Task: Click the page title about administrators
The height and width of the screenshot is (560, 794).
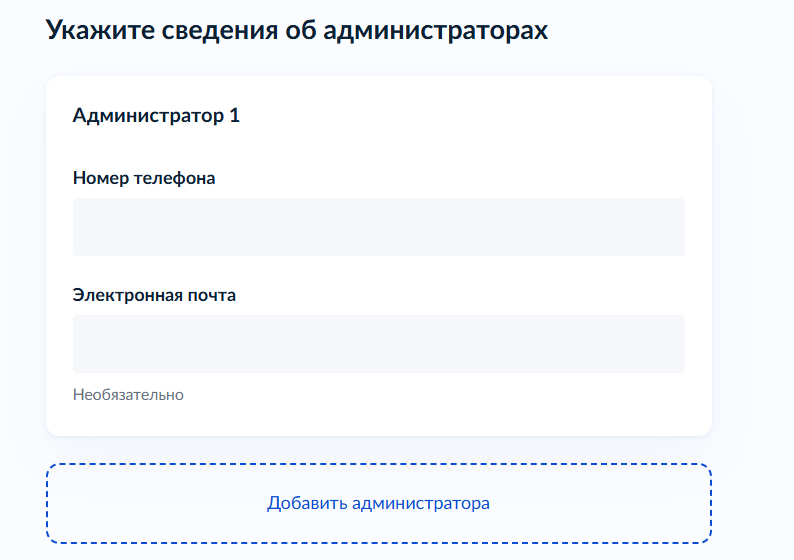Action: [297, 31]
